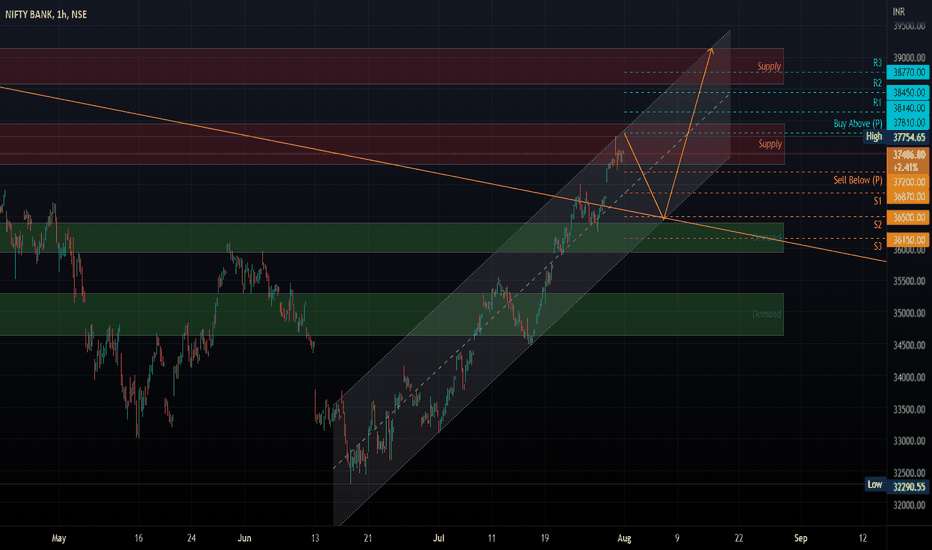The image size is (932, 550).
Task: Click the 33500.00 price axis value
Action: click(x=909, y=410)
